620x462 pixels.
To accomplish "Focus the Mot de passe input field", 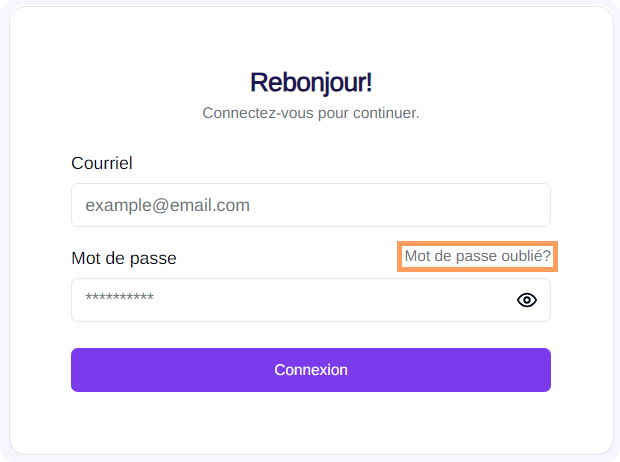I will (290, 300).
